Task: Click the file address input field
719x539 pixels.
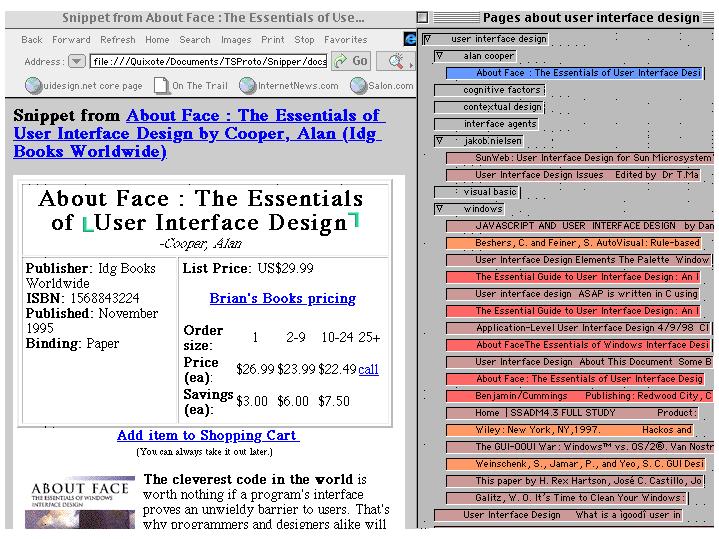Action: [x=209, y=61]
